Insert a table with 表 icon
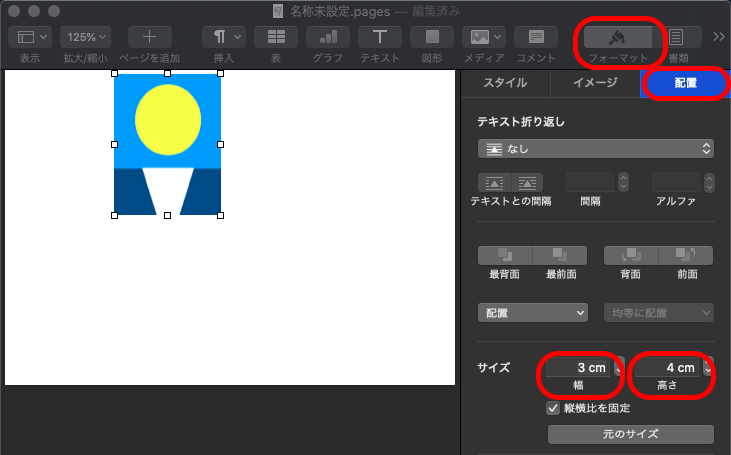The image size is (731, 455). [276, 37]
